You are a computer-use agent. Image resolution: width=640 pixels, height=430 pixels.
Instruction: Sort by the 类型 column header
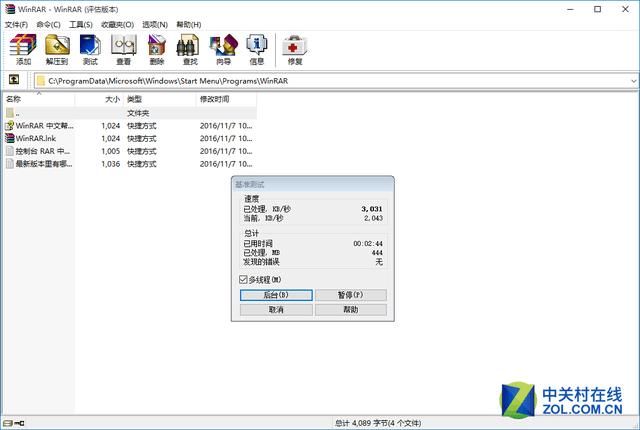pyautogui.click(x=160, y=99)
